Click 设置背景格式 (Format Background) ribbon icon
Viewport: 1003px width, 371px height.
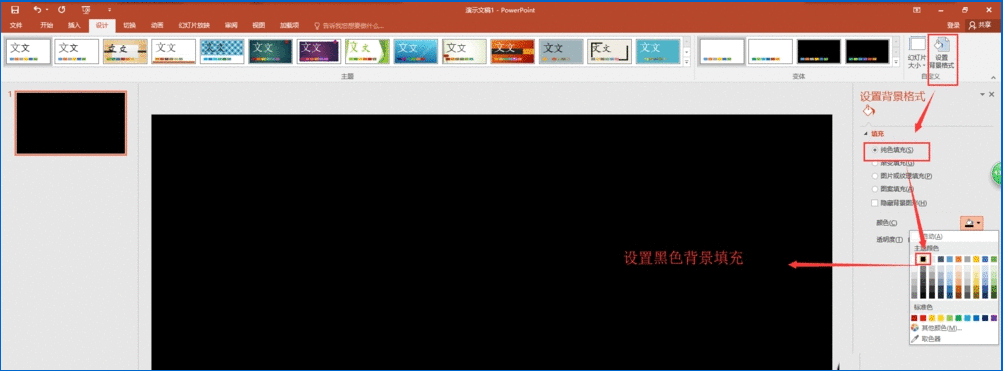tap(942, 52)
